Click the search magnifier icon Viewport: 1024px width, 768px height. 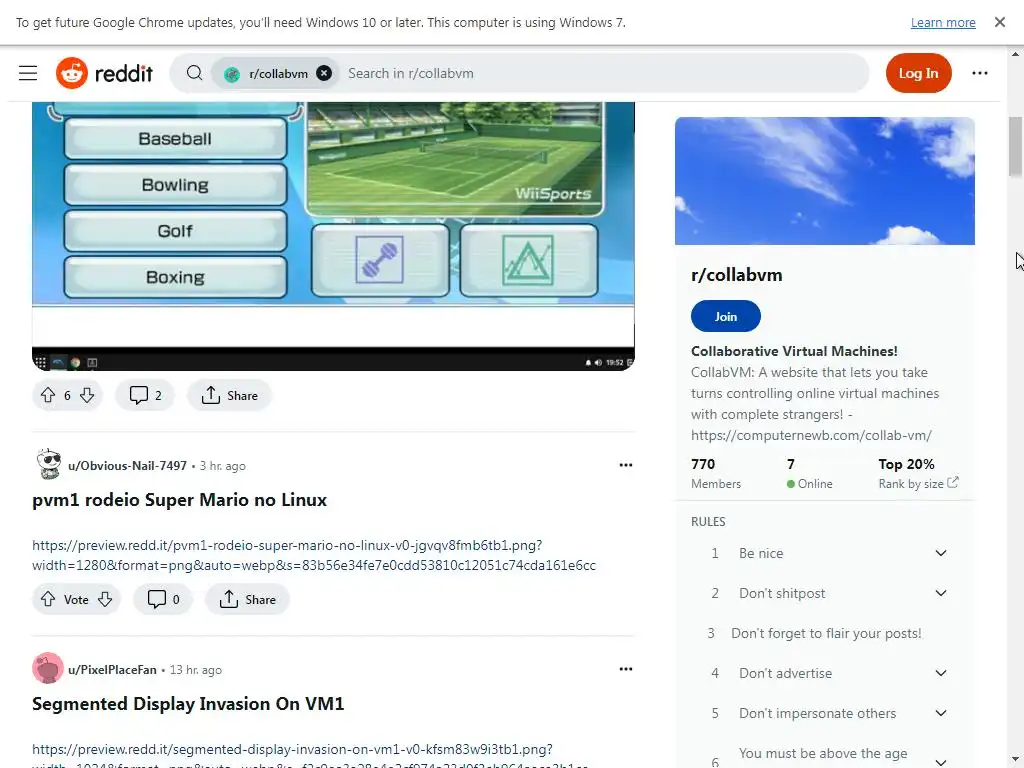(x=194, y=73)
